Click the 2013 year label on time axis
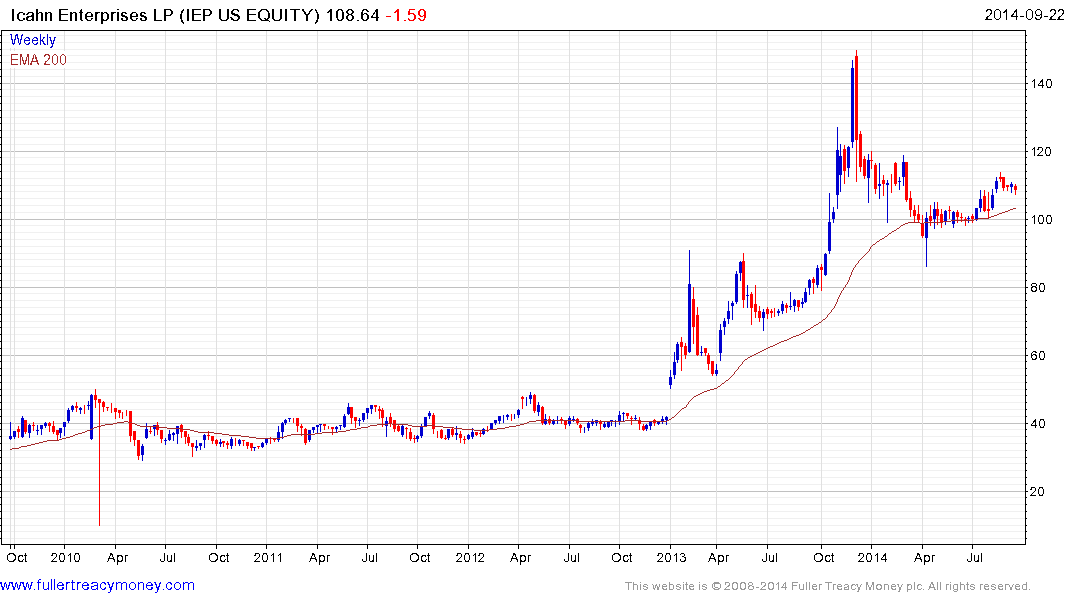1075x600 pixels. tap(671, 557)
